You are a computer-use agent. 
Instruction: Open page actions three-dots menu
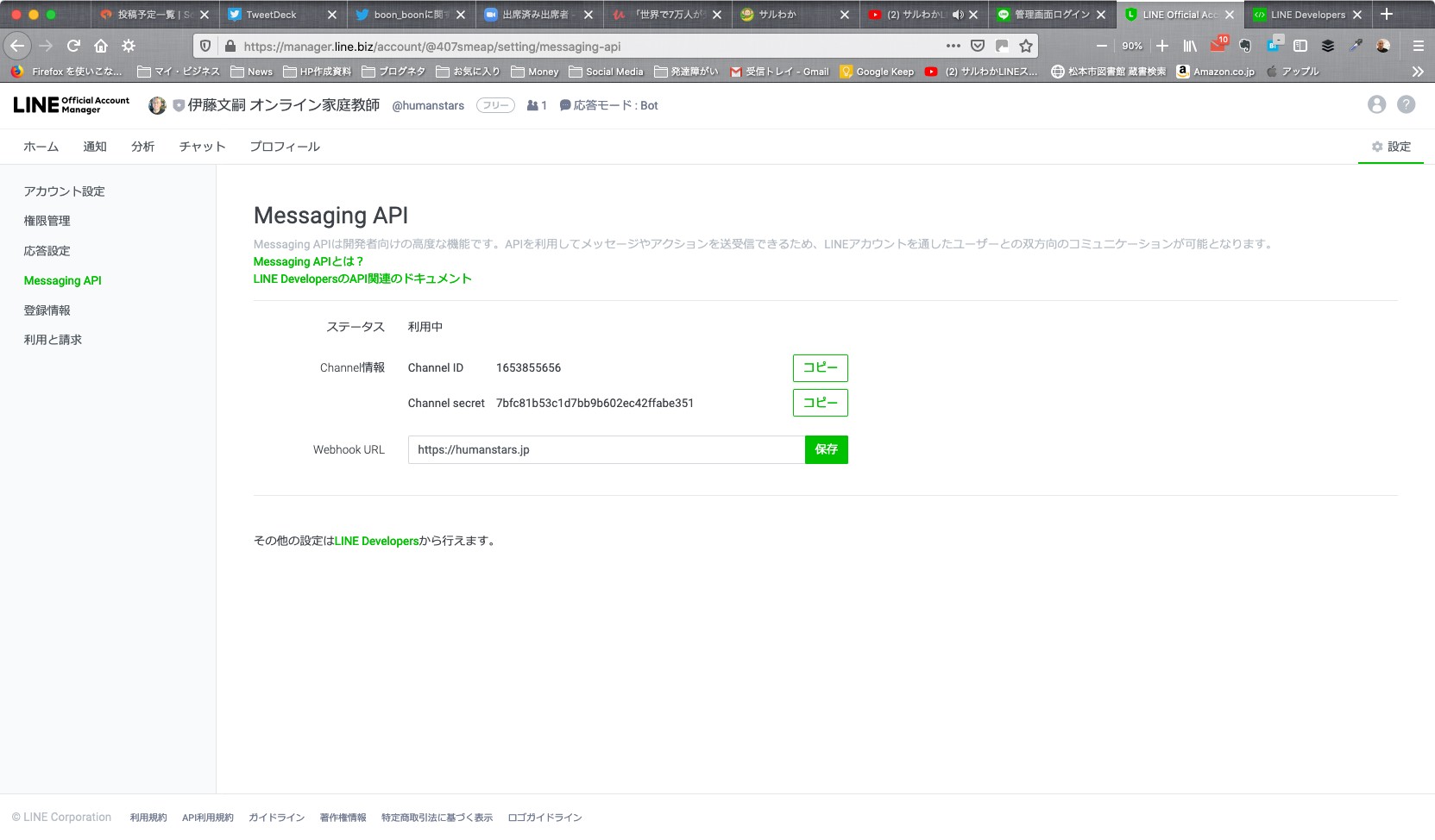[x=954, y=46]
